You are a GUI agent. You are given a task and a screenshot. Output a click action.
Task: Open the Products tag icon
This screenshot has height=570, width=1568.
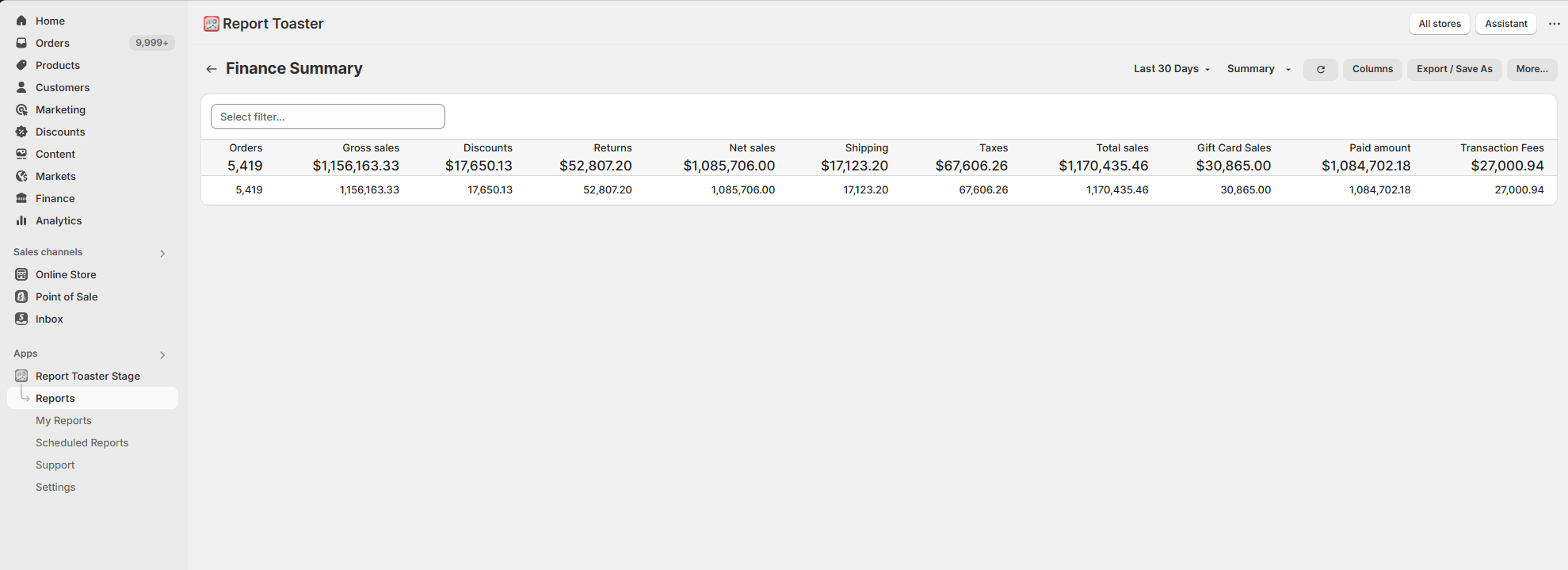tap(21, 65)
